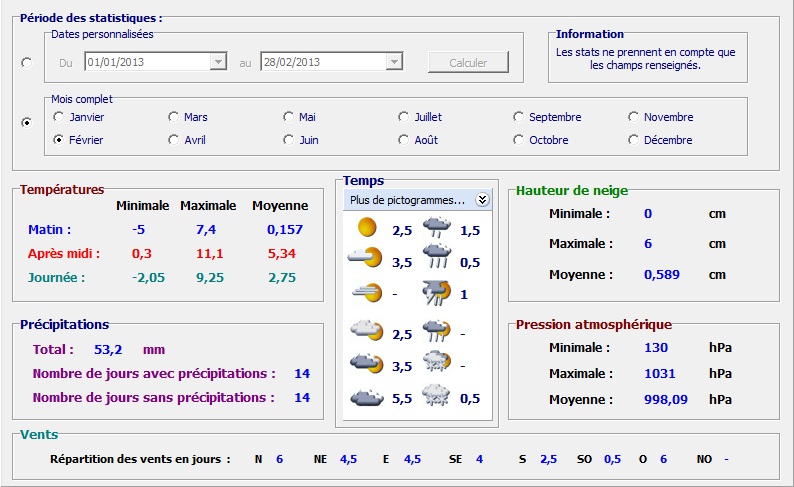Click the sun and snow shower pictogram
Screen dimensions: 794x487
coord(436,361)
